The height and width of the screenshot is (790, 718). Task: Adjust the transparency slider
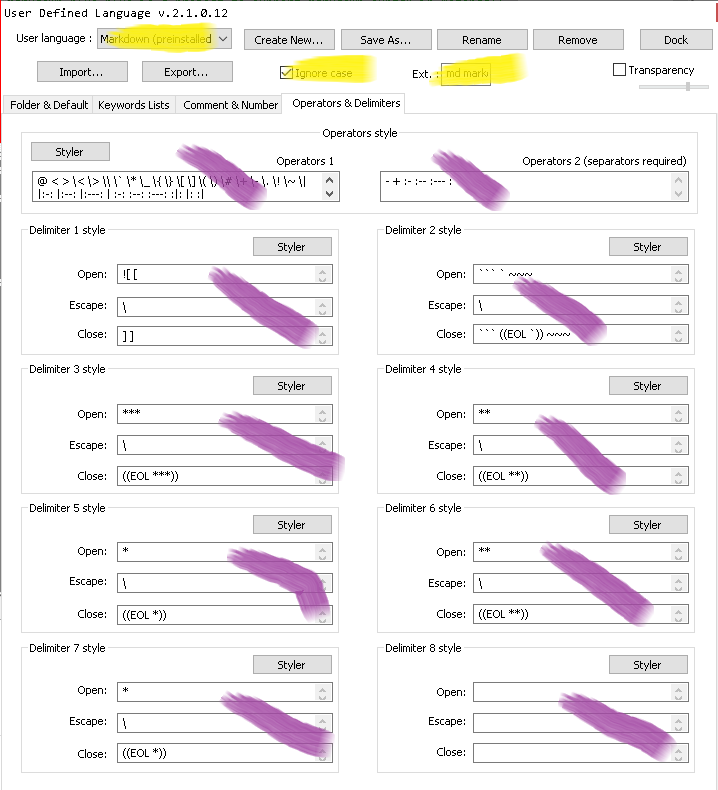coord(674,87)
